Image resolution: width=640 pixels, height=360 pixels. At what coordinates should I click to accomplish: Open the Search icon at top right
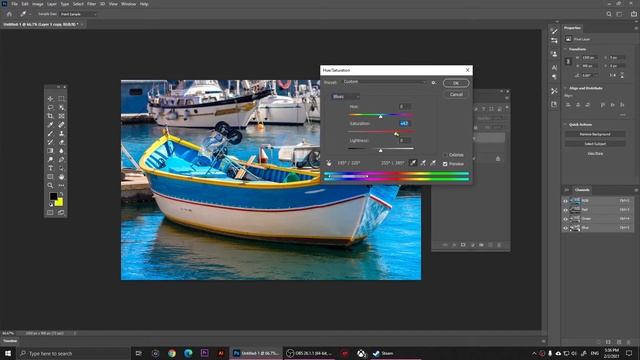click(x=609, y=14)
